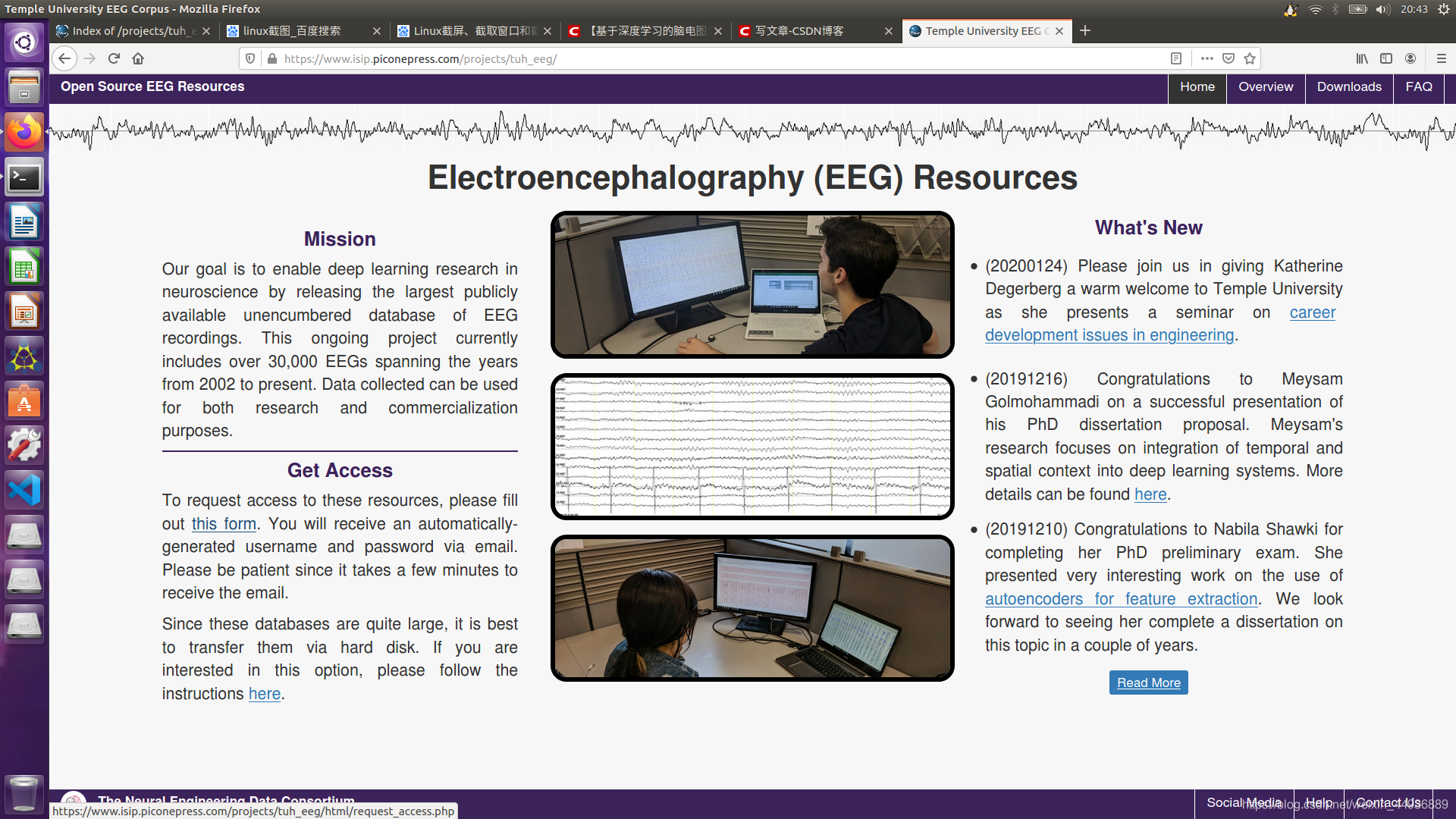Open Ubuntu dash search in launcher

(24, 42)
